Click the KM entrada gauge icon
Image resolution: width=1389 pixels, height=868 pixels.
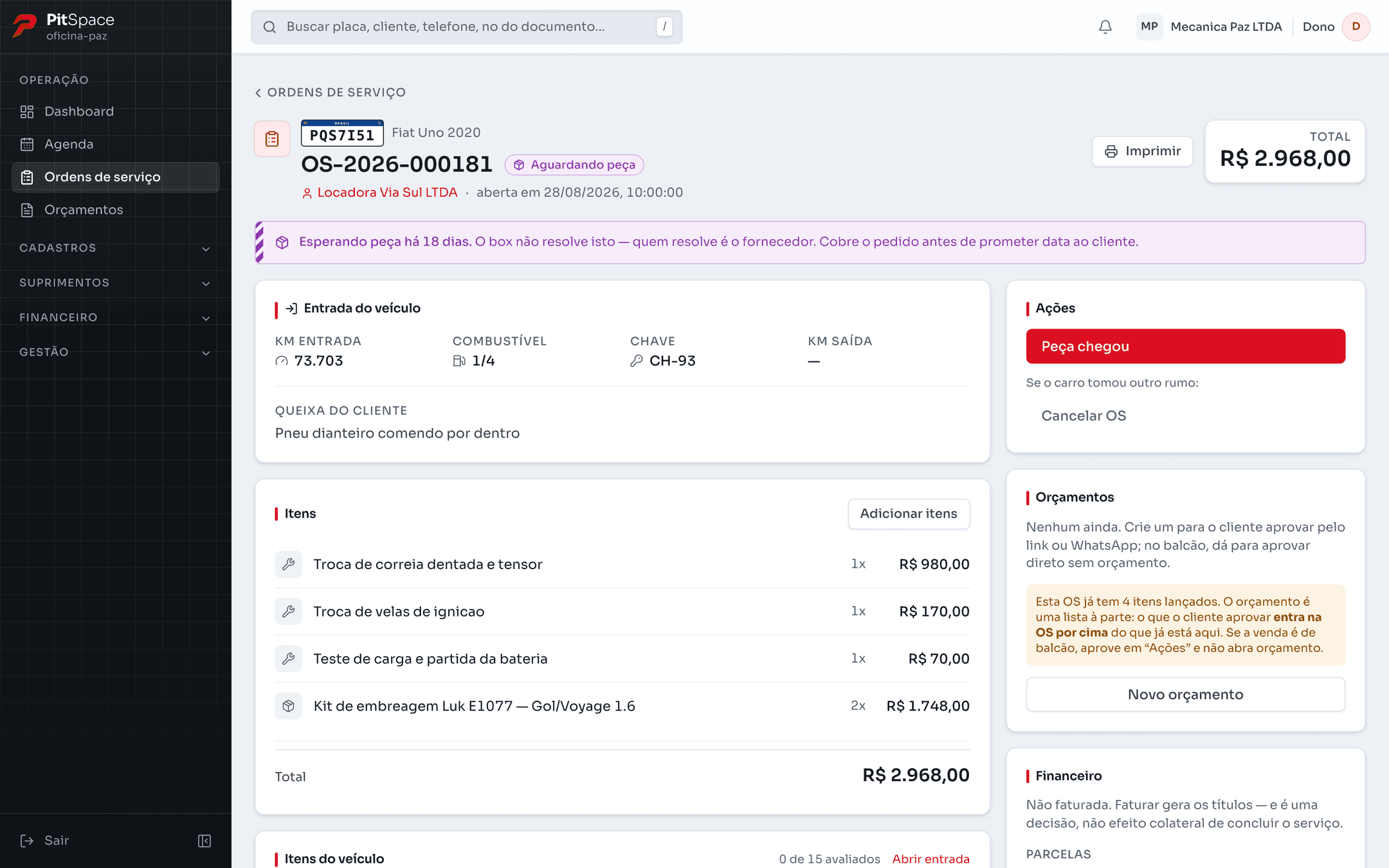(x=282, y=361)
